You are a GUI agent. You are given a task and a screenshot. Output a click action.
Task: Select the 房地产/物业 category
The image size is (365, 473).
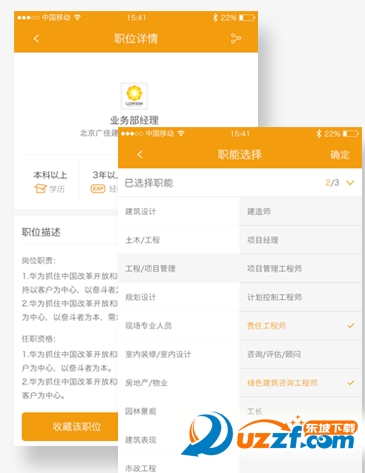tap(179, 383)
